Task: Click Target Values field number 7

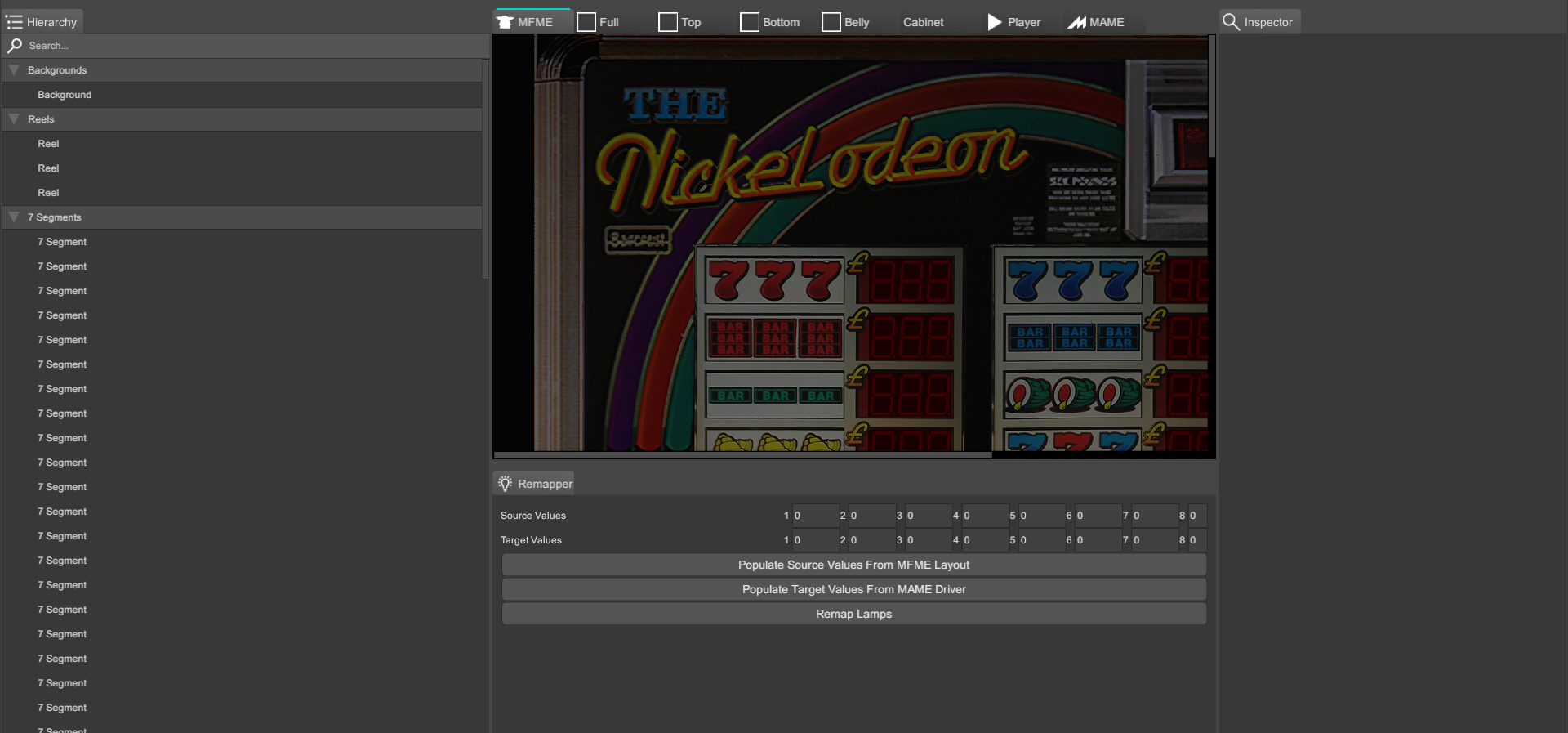Action: (1154, 540)
